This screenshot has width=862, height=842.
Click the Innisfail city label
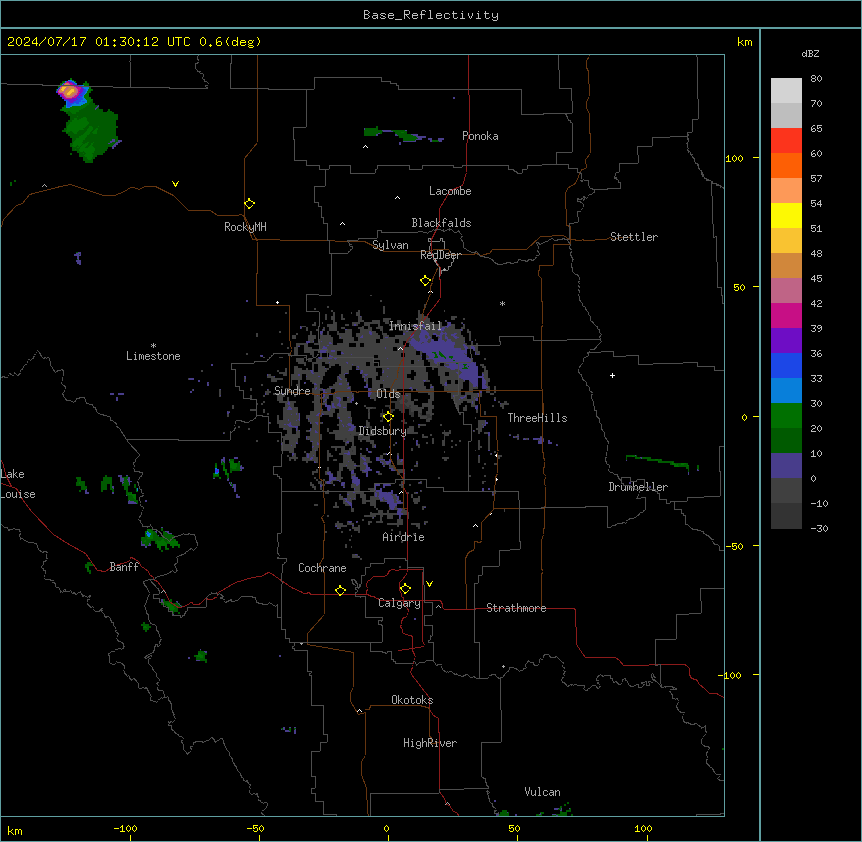pos(415,326)
